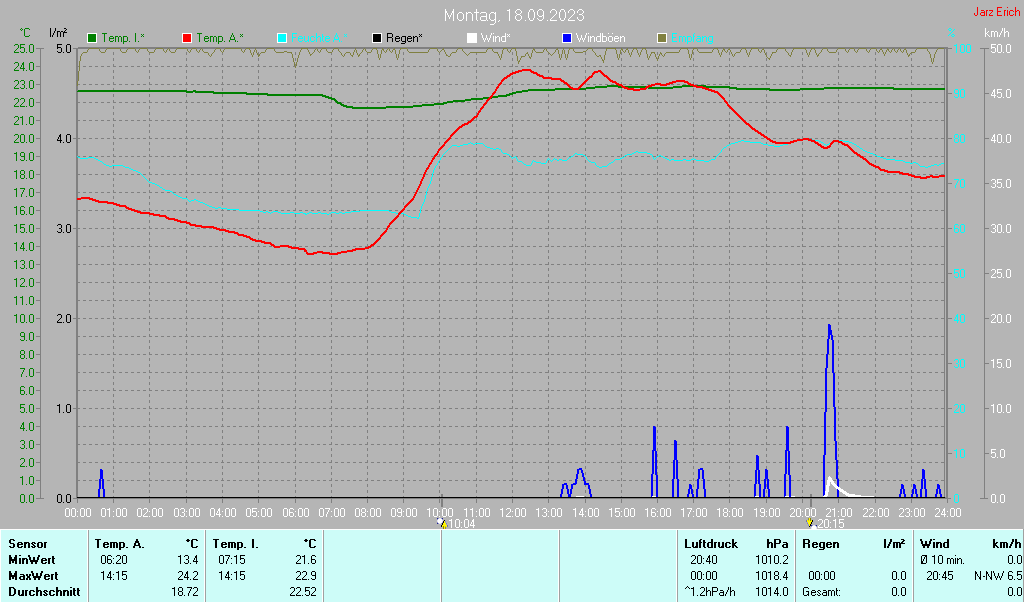Click the olive Empfang legend square
The width and height of the screenshot is (1024, 602).
662,39
